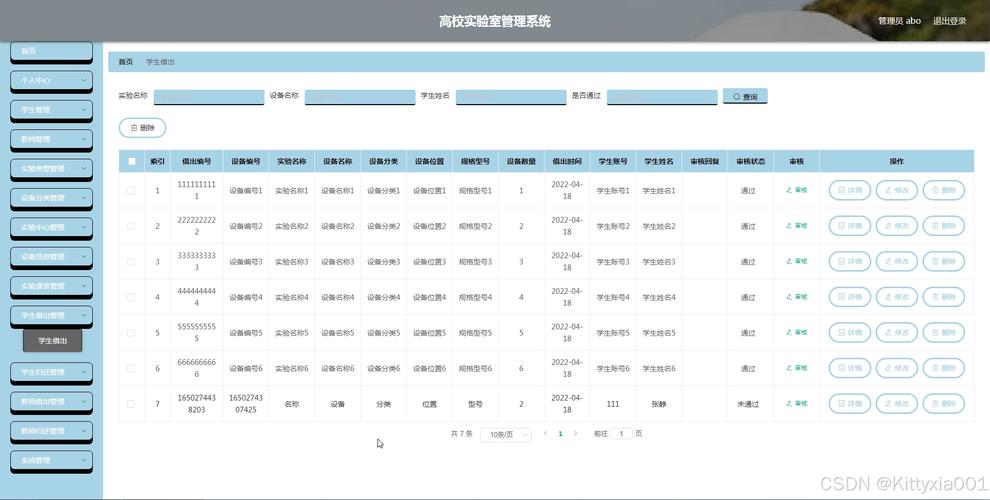Click the batch 删除 button above the table
Screen dimensions: 990x500
point(143,128)
